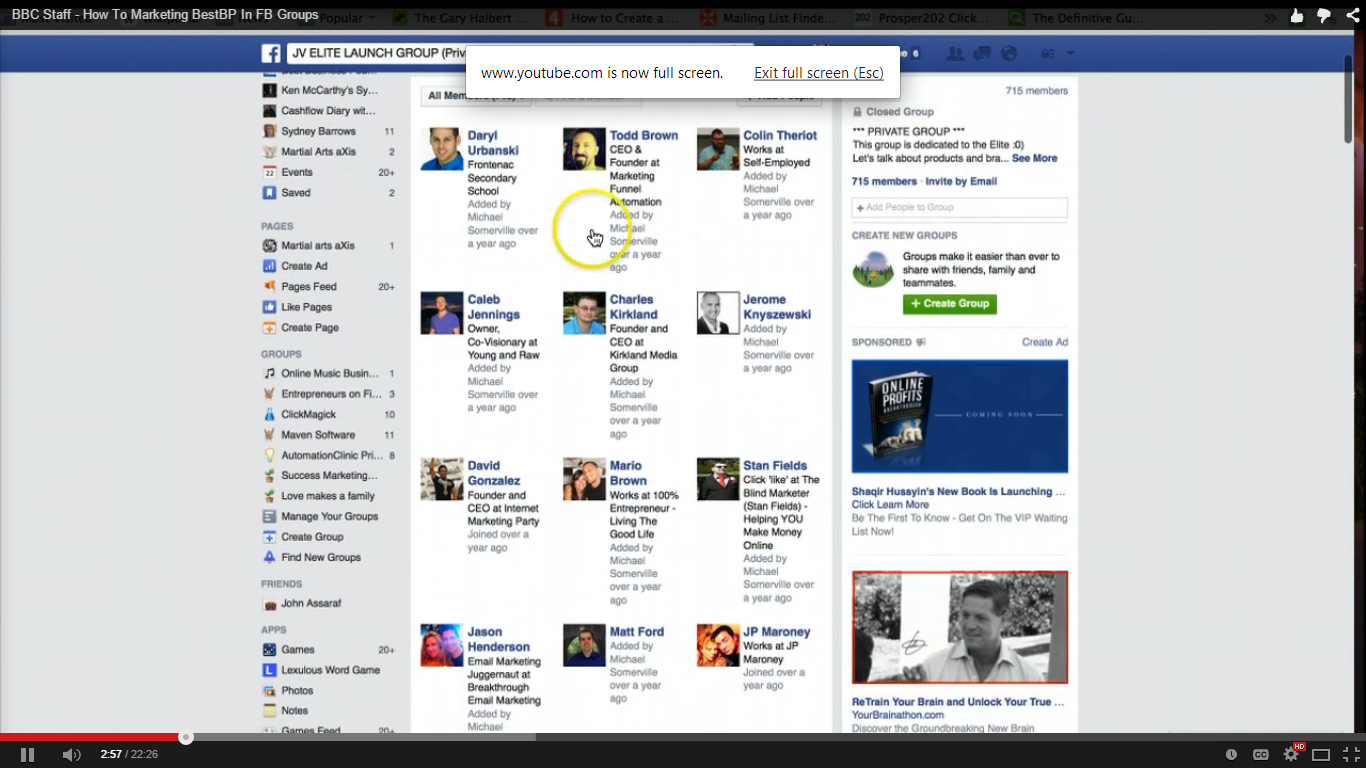Screen dimensions: 1366x768
Task: Open Charles Kirkland's profile name
Action: (x=634, y=307)
